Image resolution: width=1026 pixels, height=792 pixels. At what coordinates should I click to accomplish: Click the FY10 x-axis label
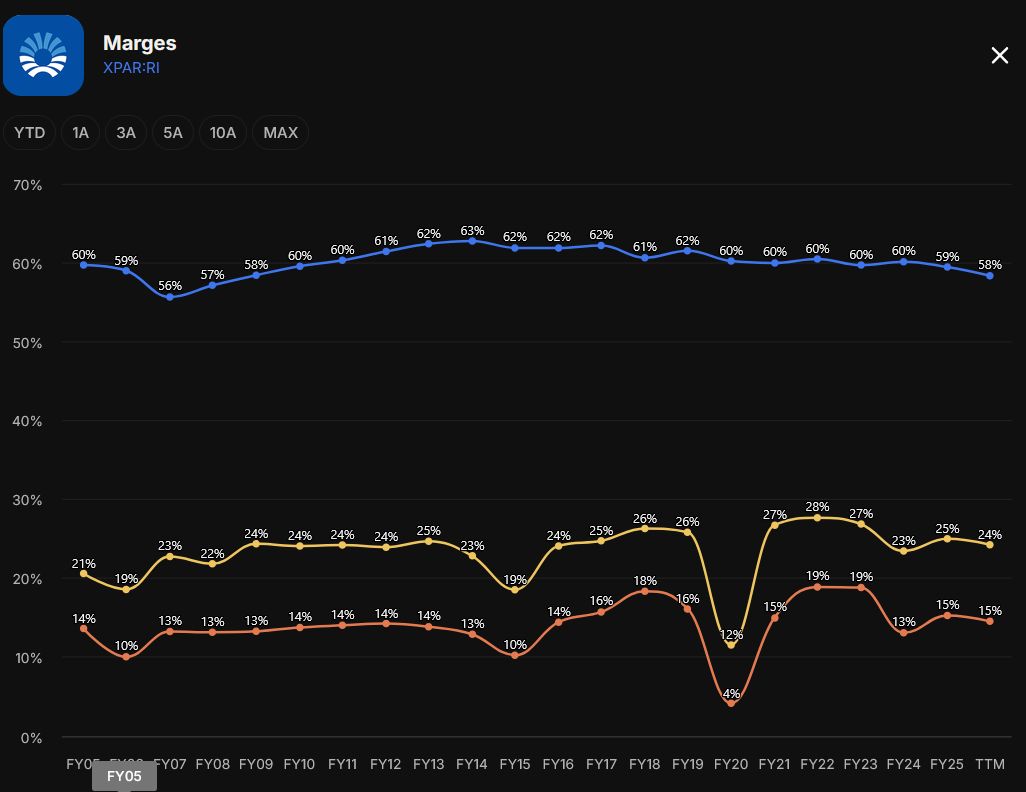pos(299,764)
